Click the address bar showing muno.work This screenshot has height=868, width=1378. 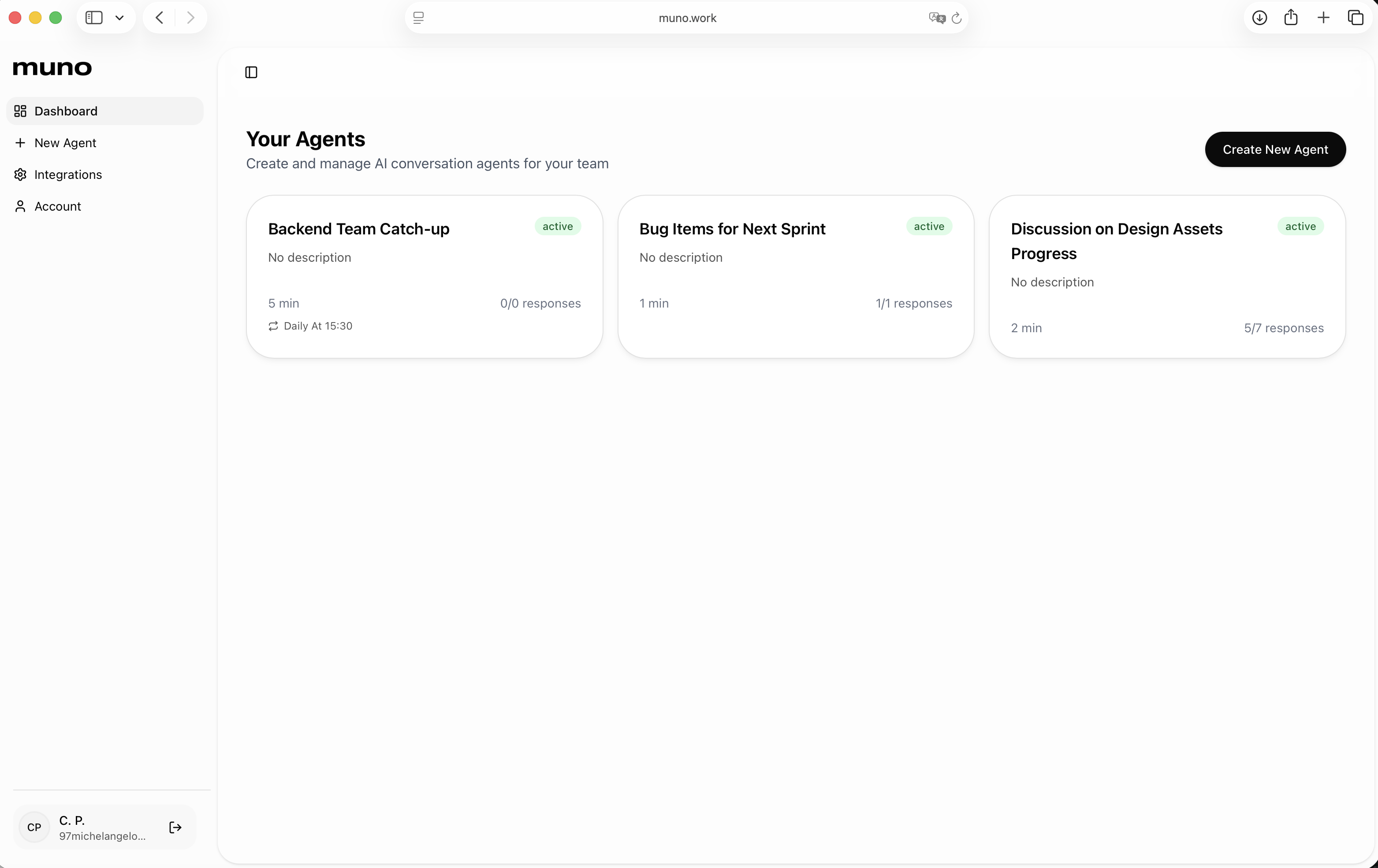pos(686,18)
